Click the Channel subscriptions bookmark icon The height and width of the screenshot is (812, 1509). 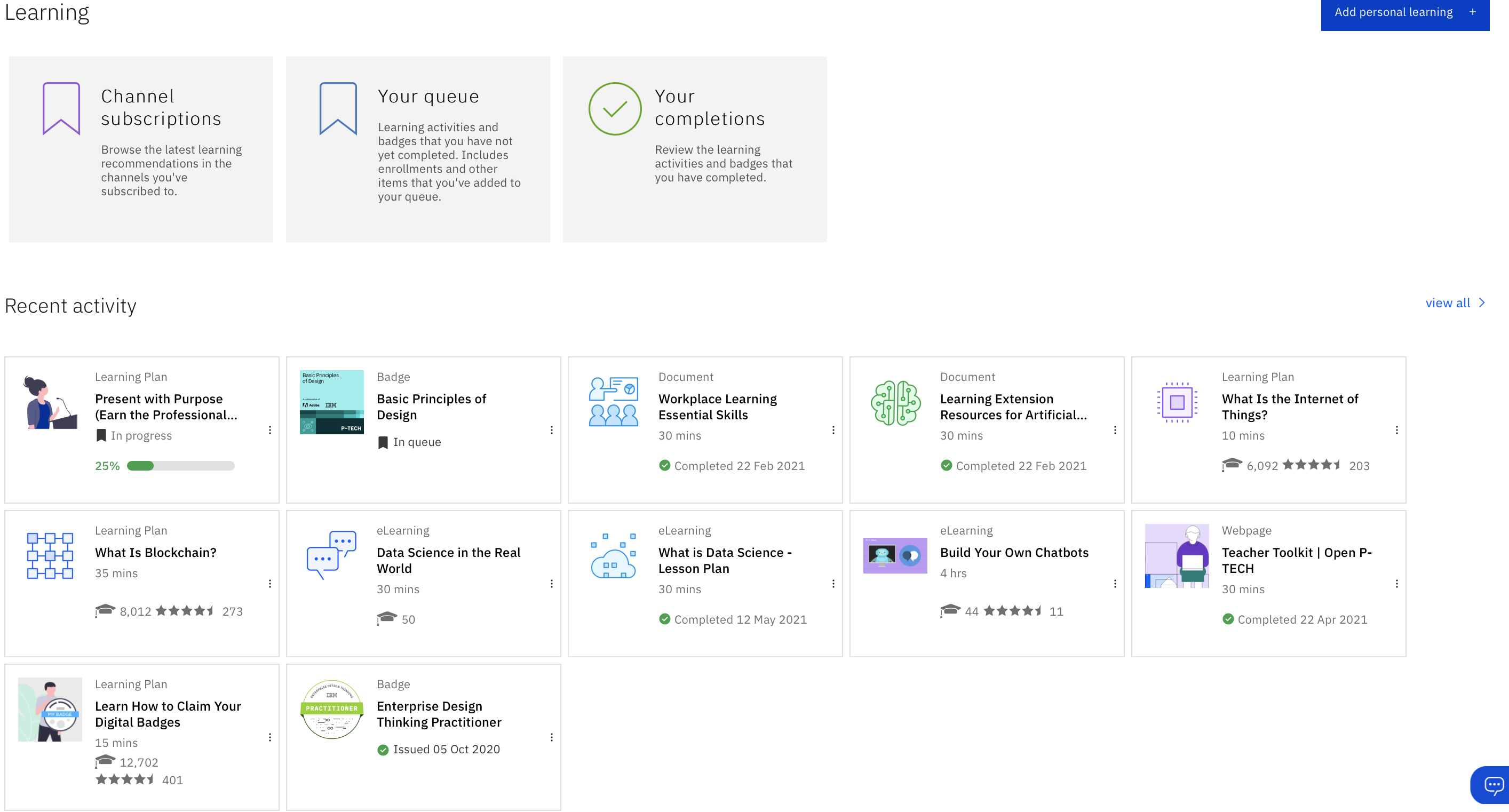tap(61, 108)
